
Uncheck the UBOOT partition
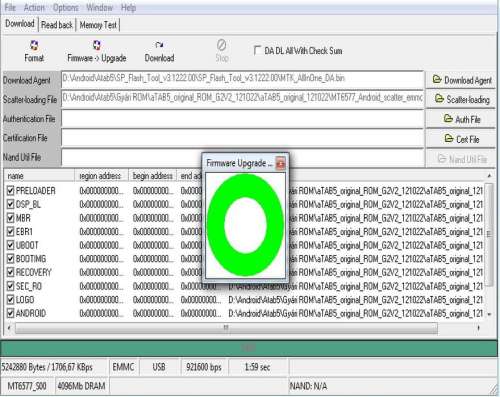[10, 245]
